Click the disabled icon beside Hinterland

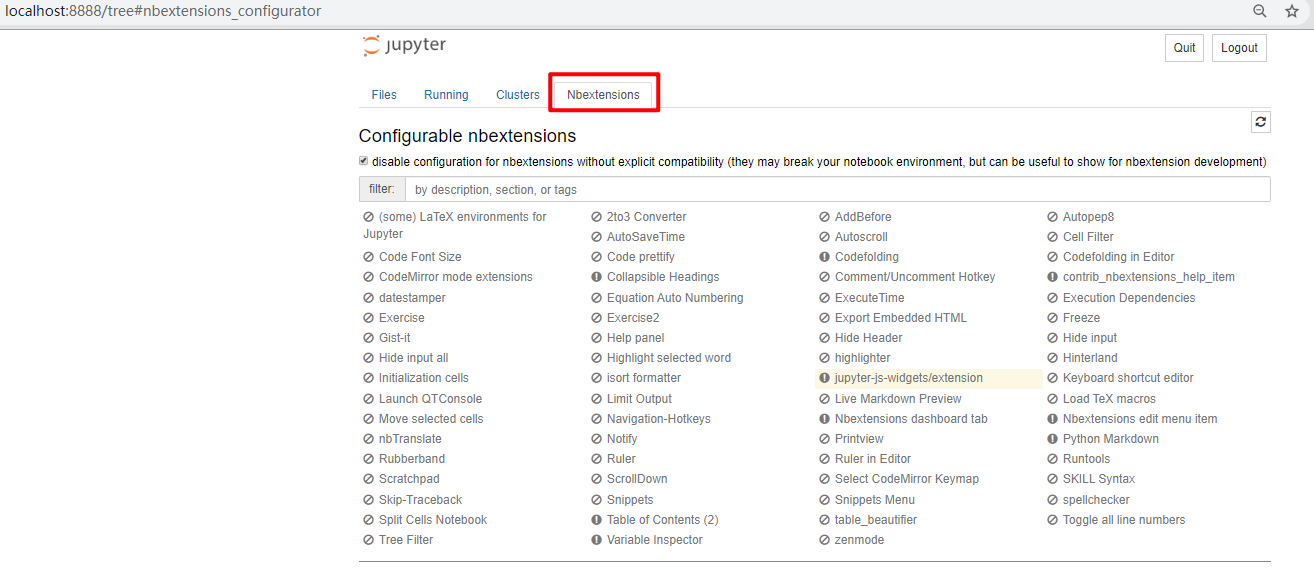(1053, 358)
